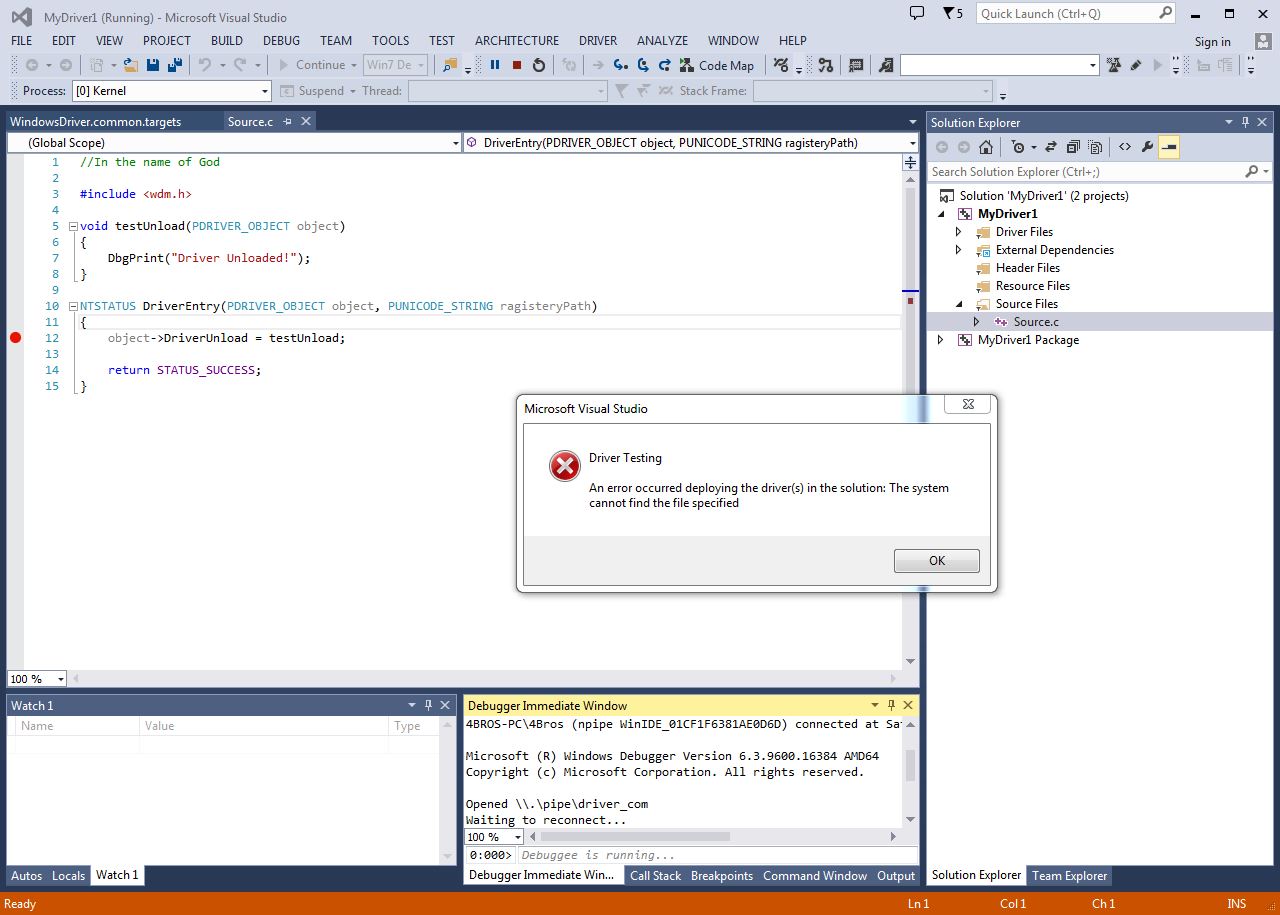
Task: Collapse the MyDriver1 project node
Action: click(x=941, y=214)
